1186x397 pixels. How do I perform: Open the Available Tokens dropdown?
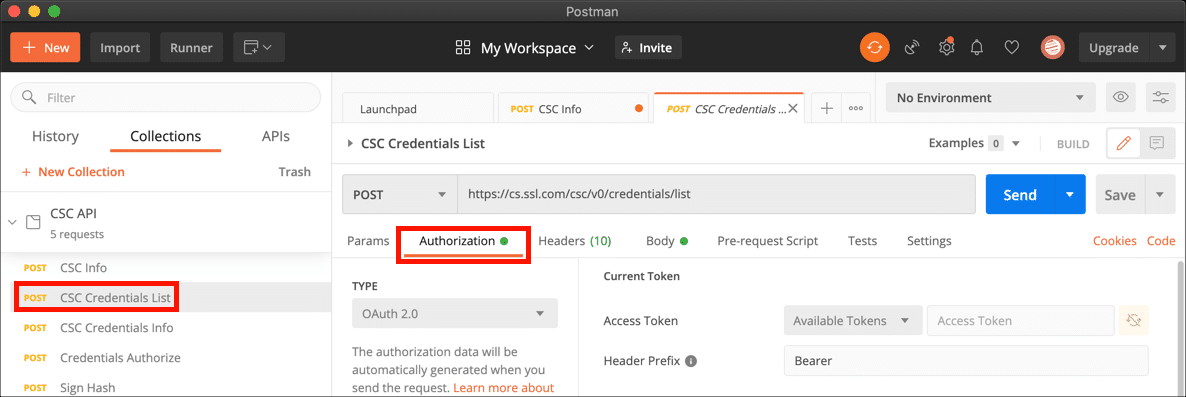853,321
